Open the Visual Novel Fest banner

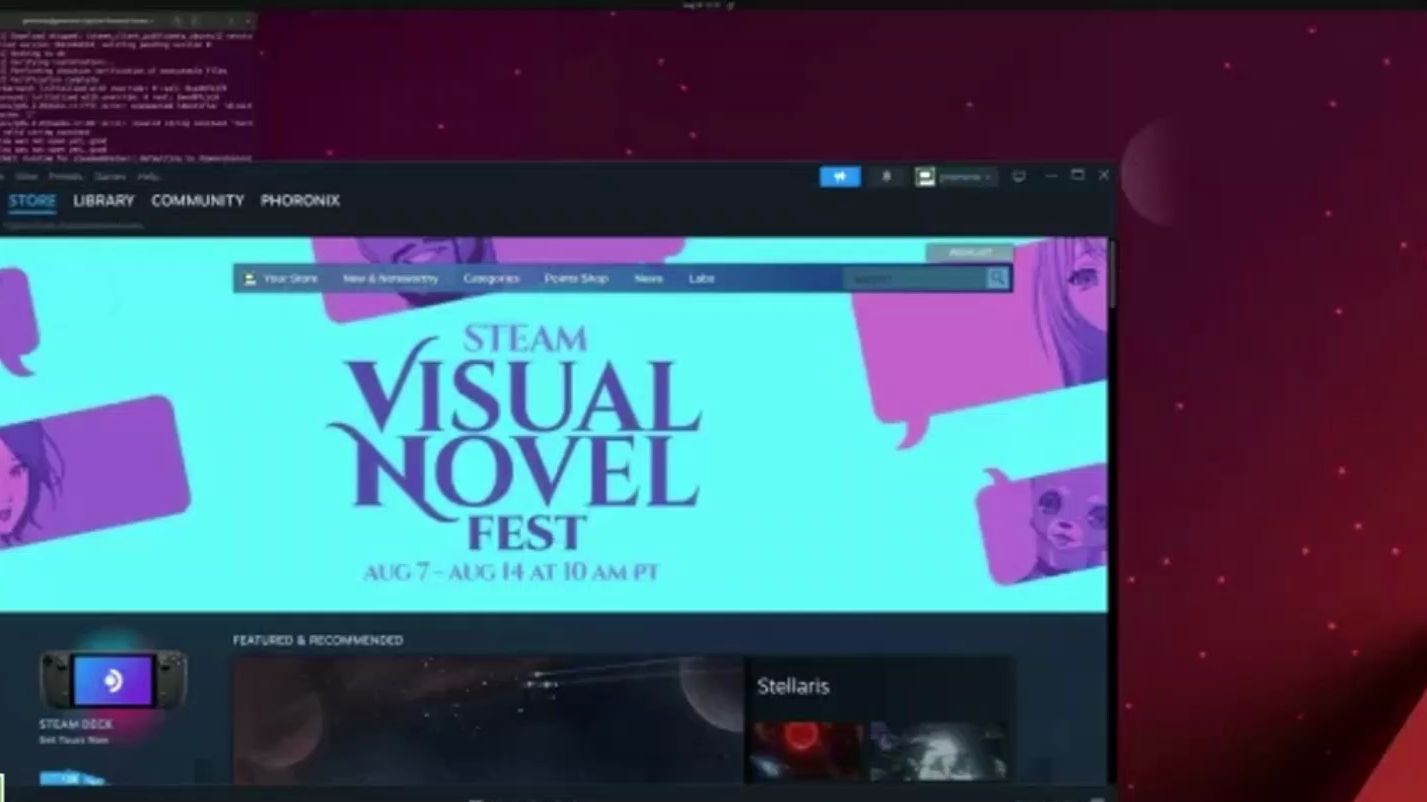[x=553, y=425]
